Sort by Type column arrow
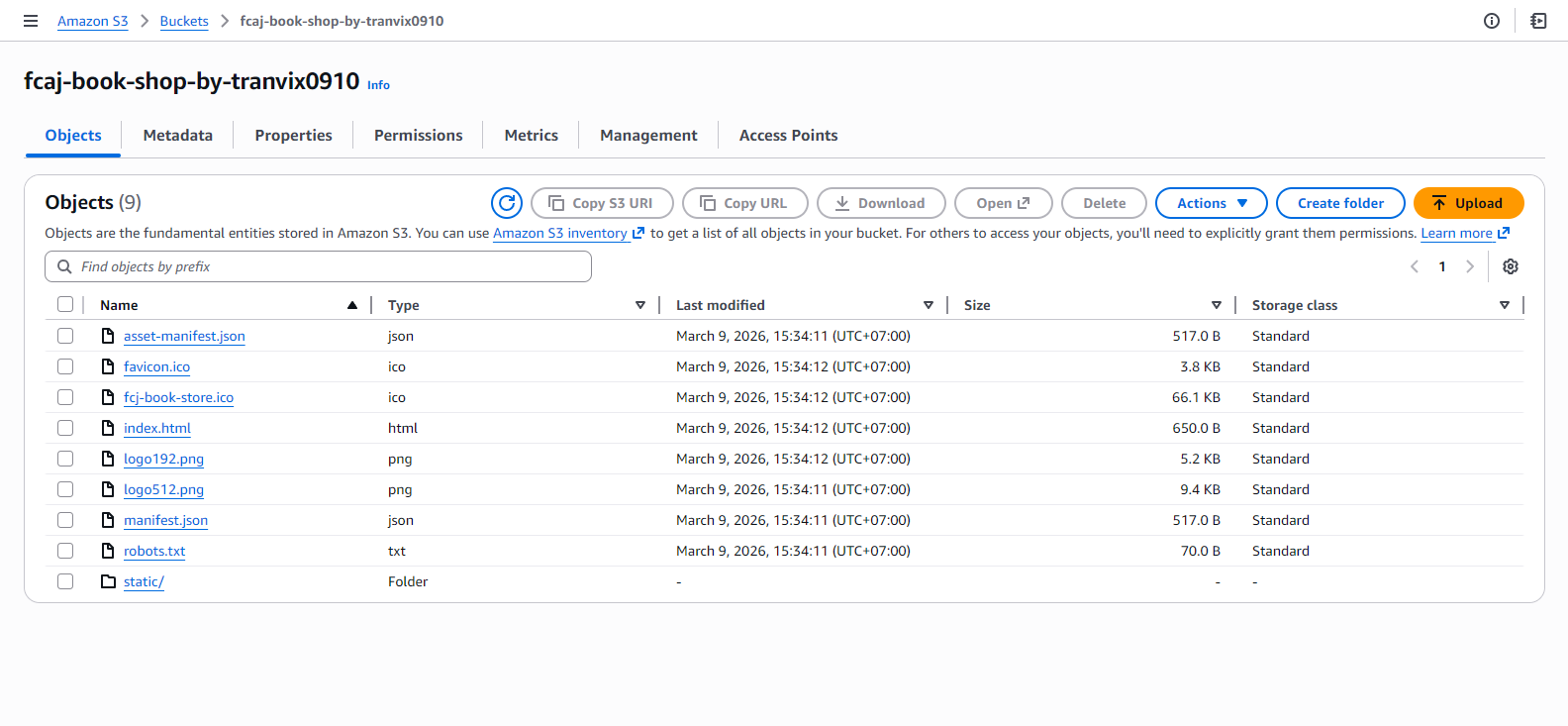This screenshot has height=726, width=1568. point(640,305)
